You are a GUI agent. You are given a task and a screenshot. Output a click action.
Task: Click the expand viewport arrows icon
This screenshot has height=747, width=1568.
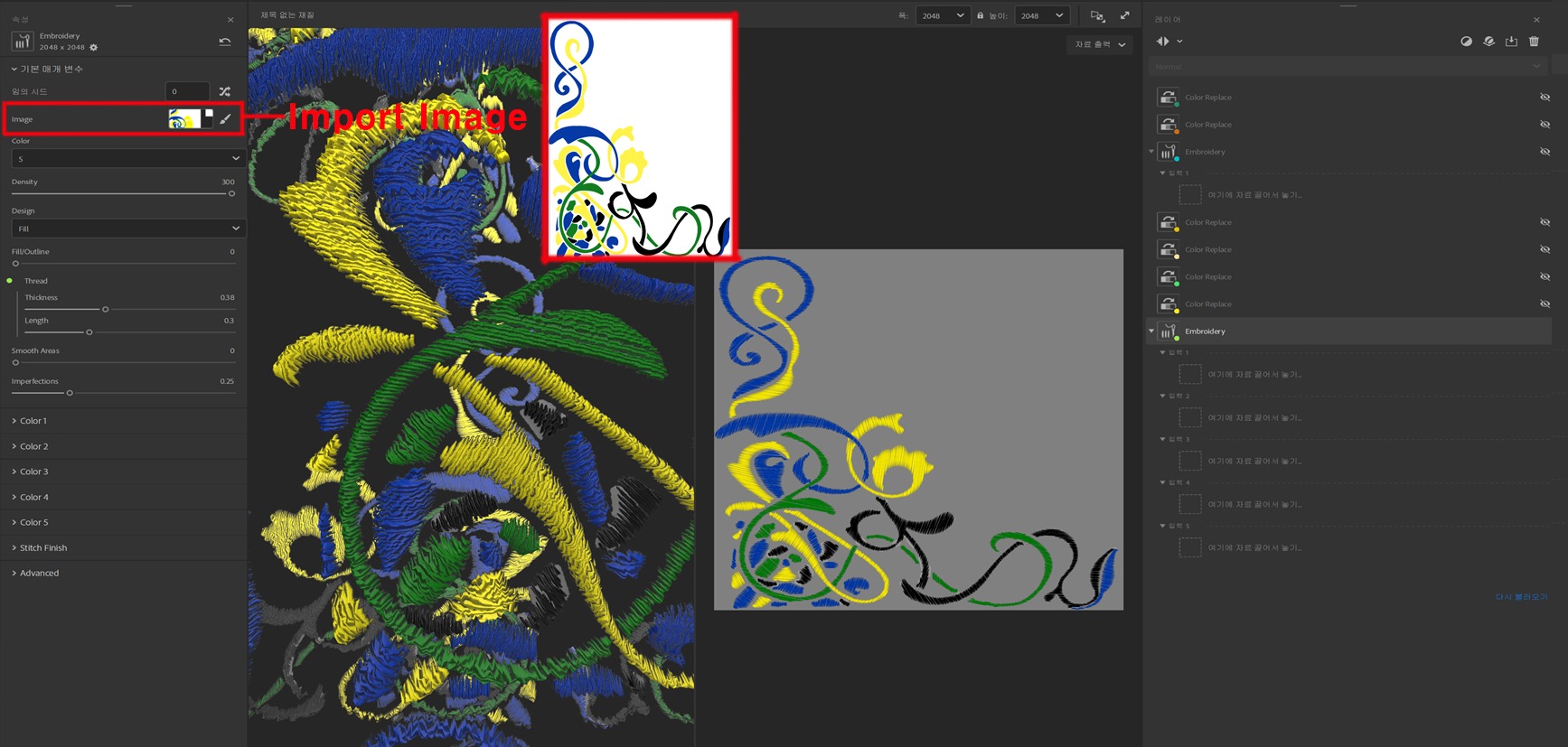pyautogui.click(x=1125, y=15)
